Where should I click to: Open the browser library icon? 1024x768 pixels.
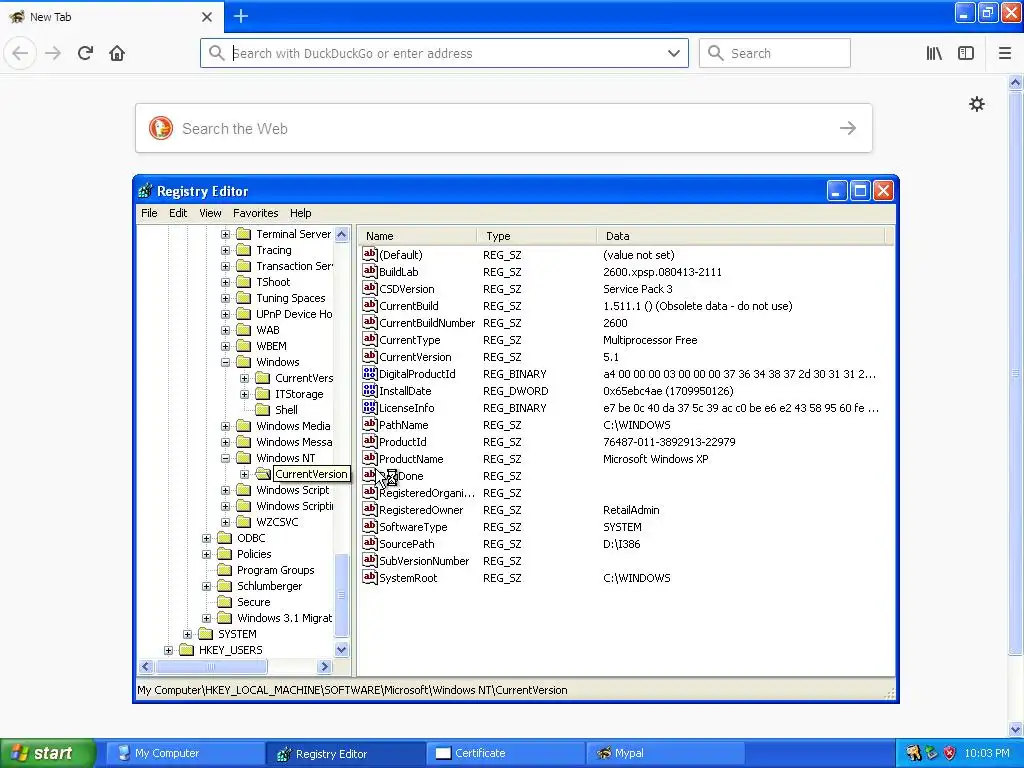[x=934, y=53]
